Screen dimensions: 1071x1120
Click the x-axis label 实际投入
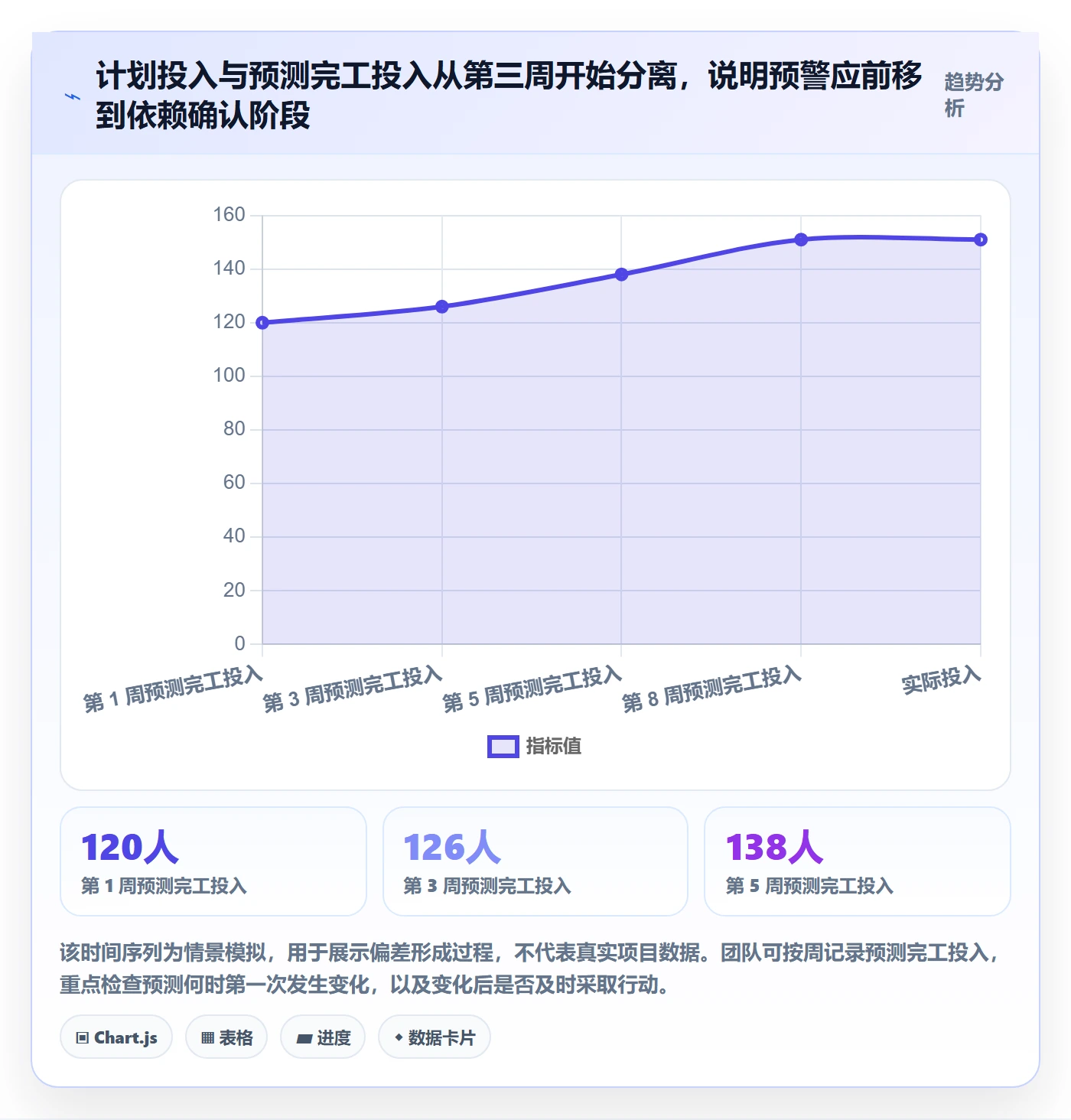942,679
